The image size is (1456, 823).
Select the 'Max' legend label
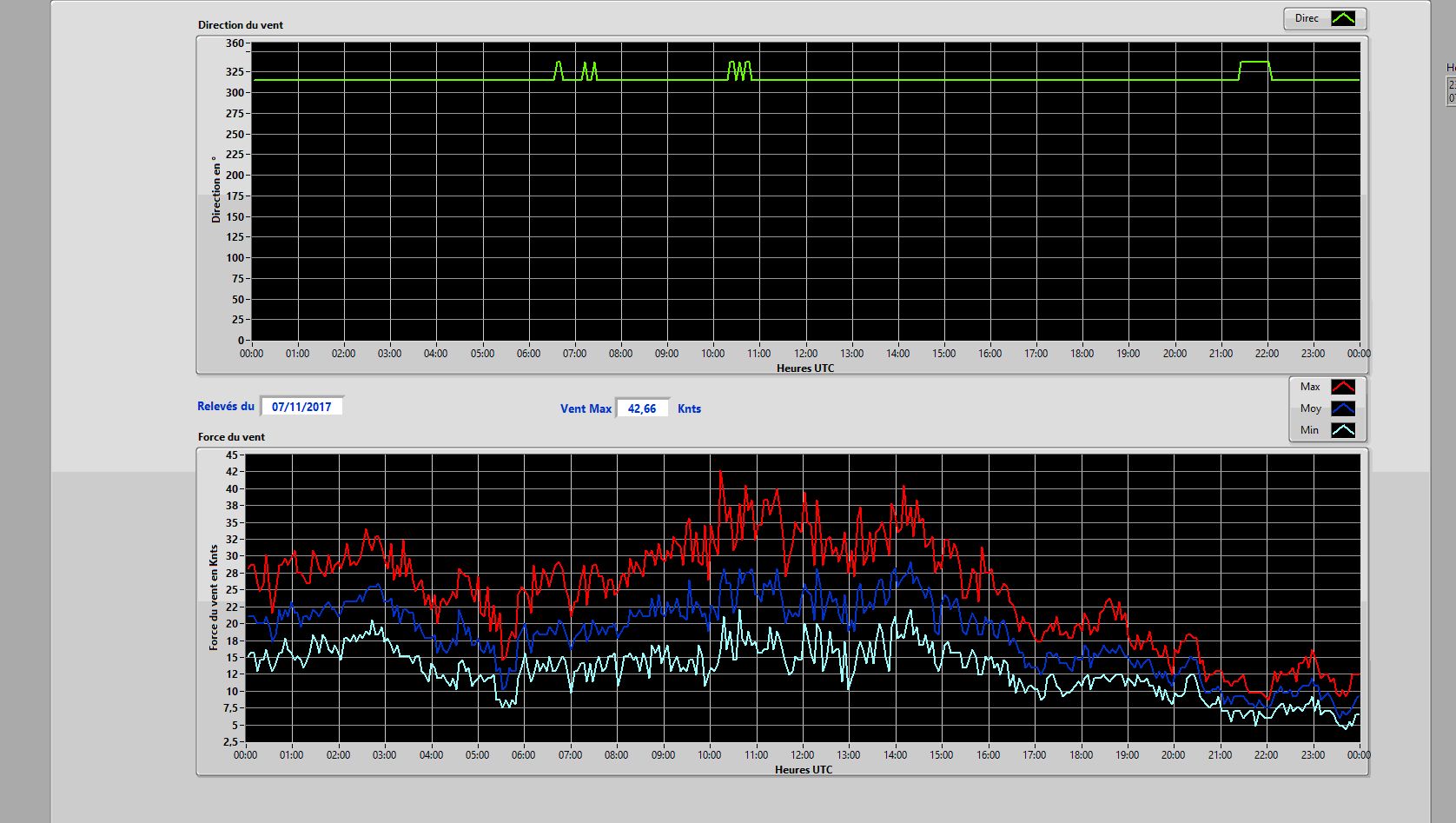click(1310, 387)
